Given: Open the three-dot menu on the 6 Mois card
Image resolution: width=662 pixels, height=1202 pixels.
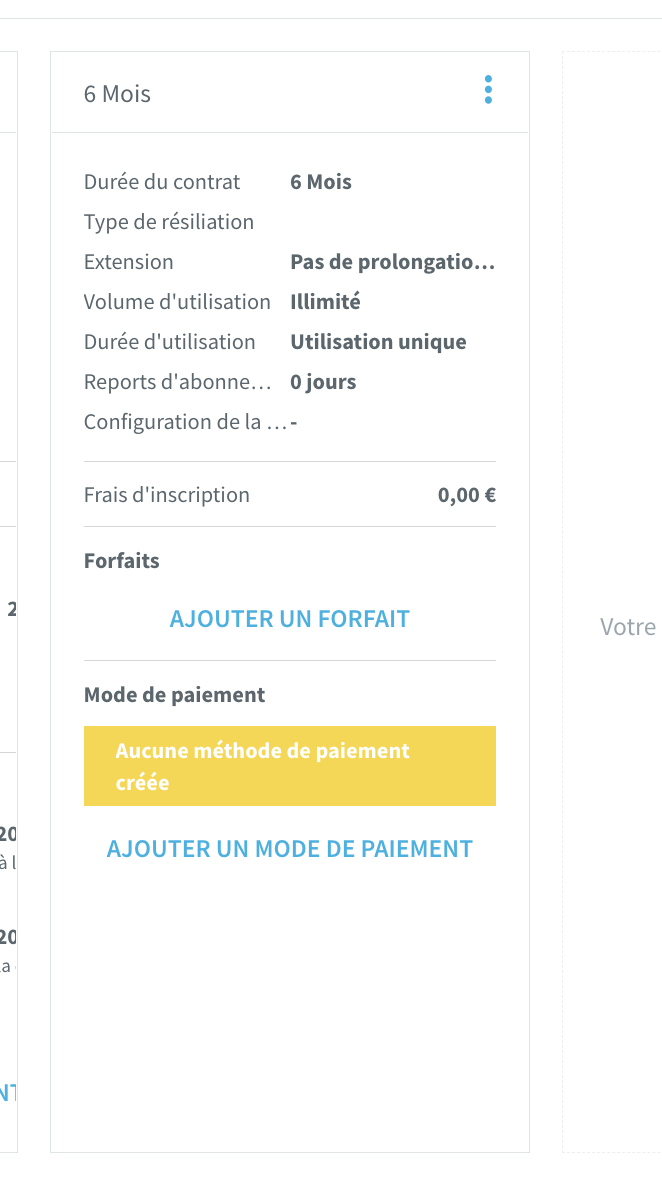Looking at the screenshot, I should coord(488,90).
